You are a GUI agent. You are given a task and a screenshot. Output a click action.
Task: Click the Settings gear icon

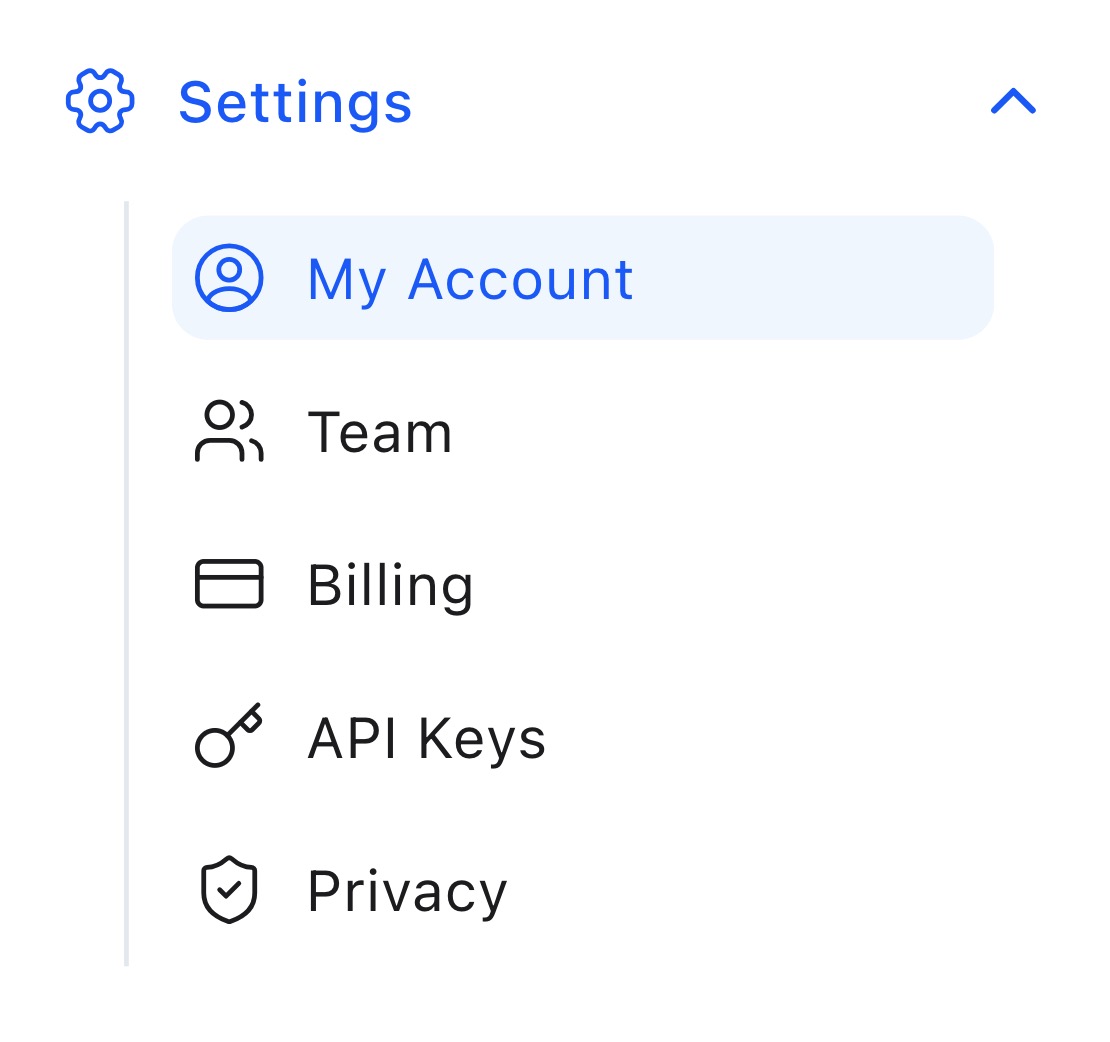pos(100,101)
